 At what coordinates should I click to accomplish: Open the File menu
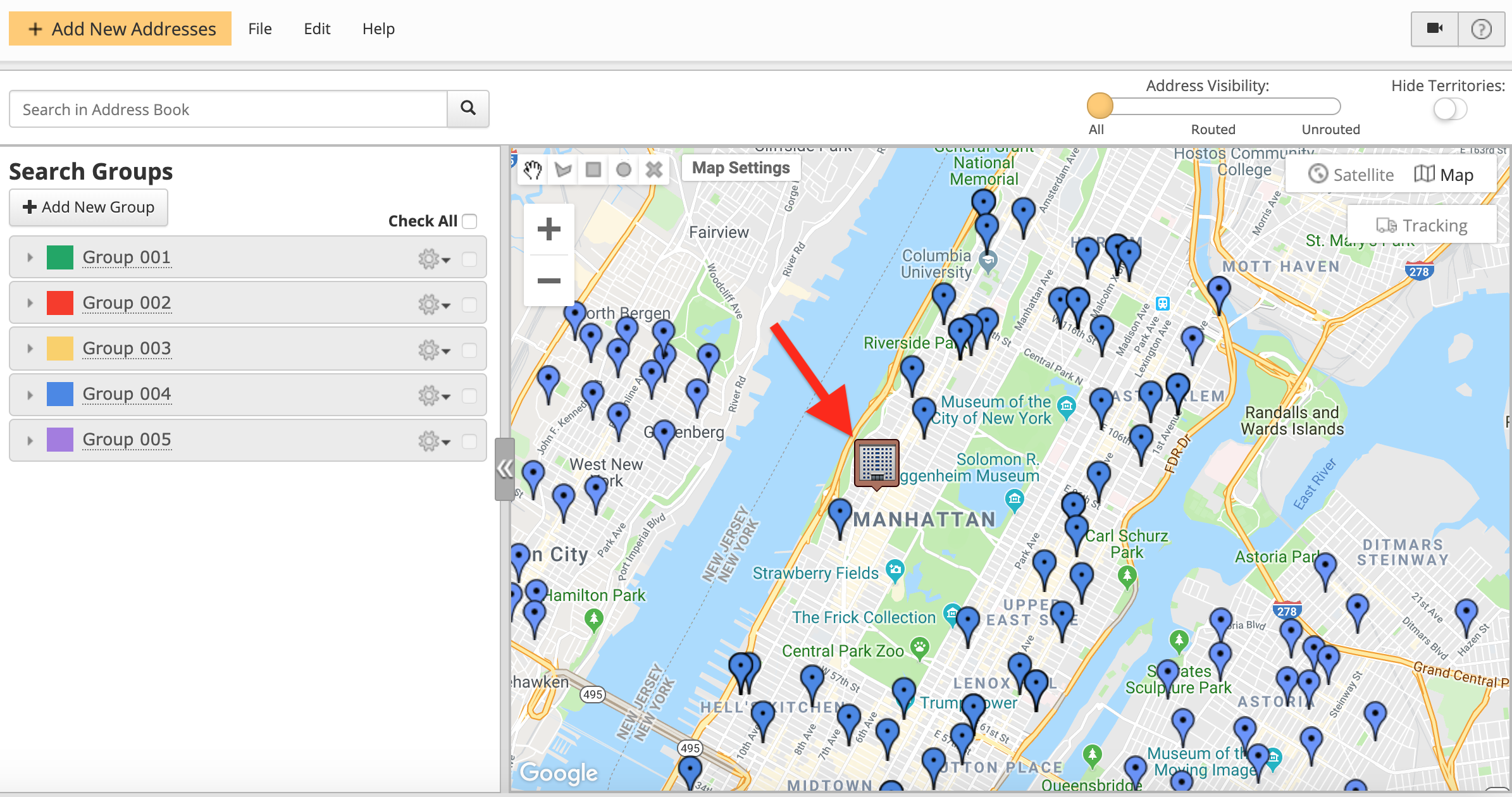tap(260, 28)
